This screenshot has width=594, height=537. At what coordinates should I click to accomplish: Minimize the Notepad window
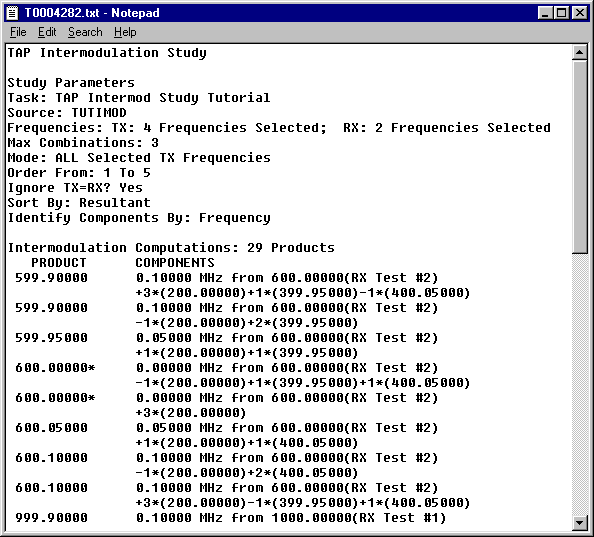click(545, 13)
